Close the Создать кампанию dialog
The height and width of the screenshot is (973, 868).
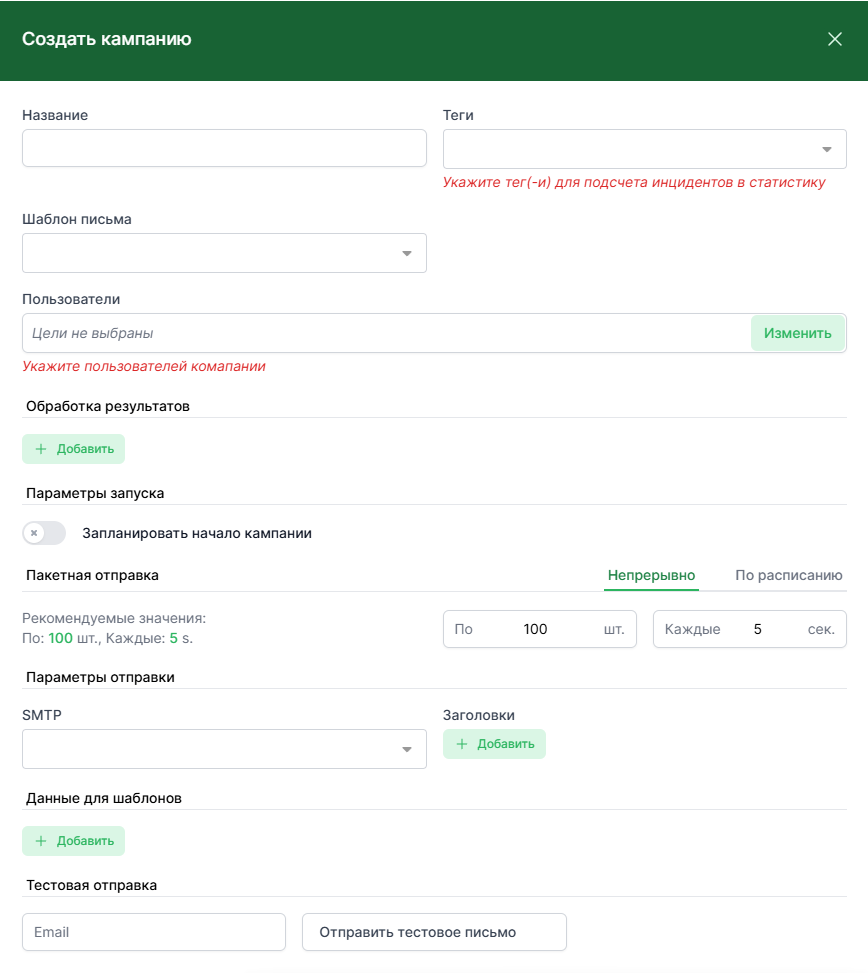[835, 39]
